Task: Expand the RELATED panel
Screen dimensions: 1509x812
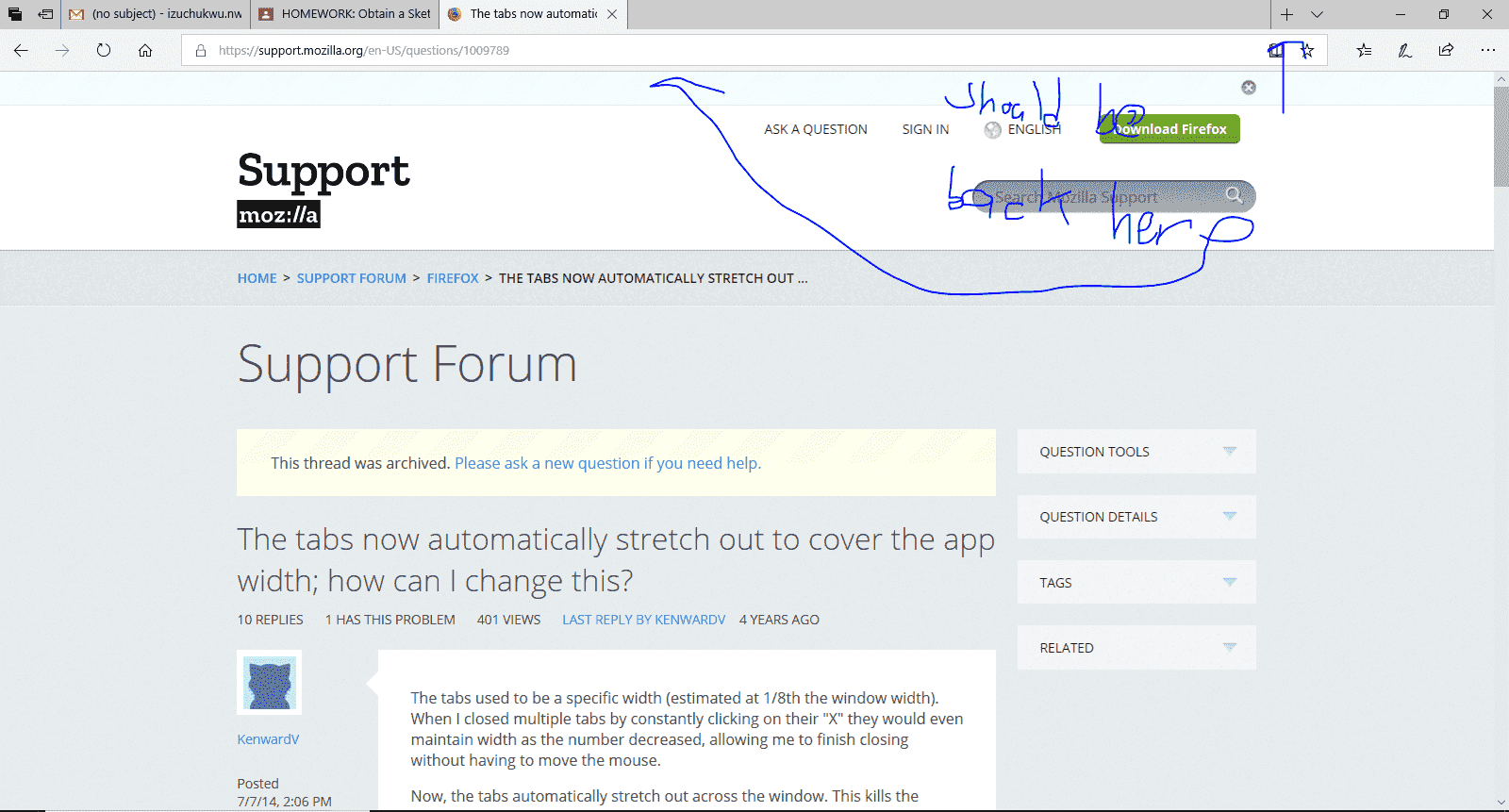Action: point(1136,648)
